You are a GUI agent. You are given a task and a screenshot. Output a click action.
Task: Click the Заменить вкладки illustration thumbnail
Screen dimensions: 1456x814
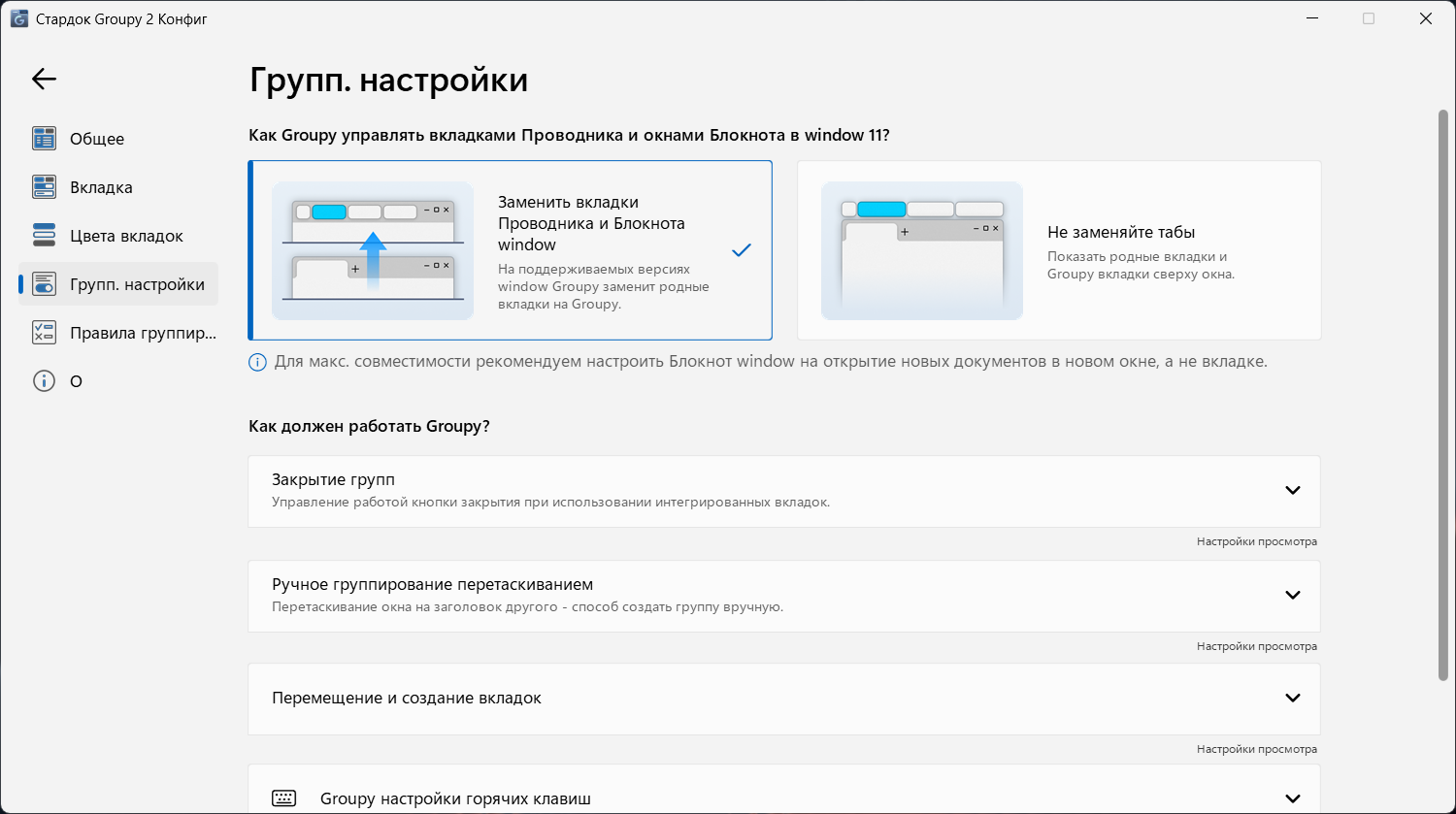[373, 250]
